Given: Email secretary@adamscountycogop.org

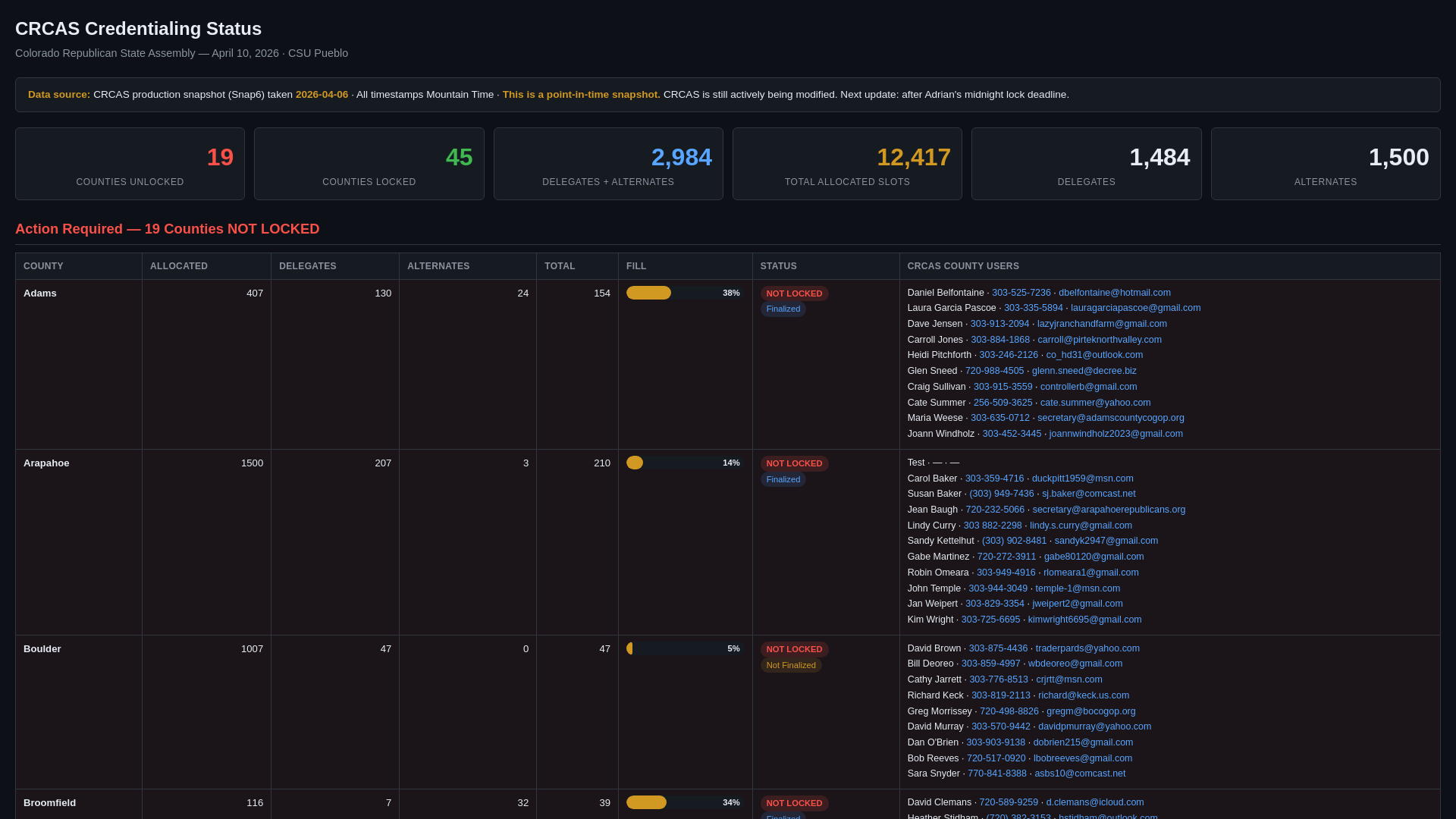Looking at the screenshot, I should pos(1110,418).
